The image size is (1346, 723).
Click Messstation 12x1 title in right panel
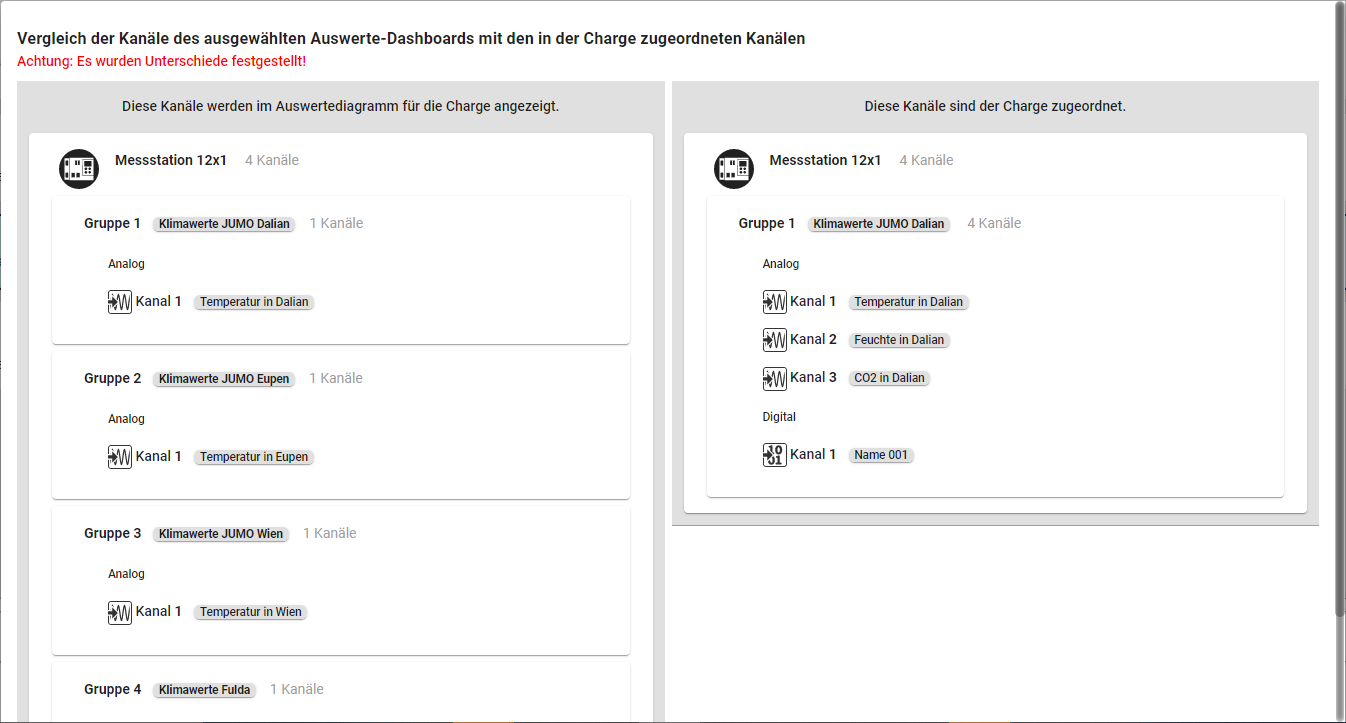826,160
